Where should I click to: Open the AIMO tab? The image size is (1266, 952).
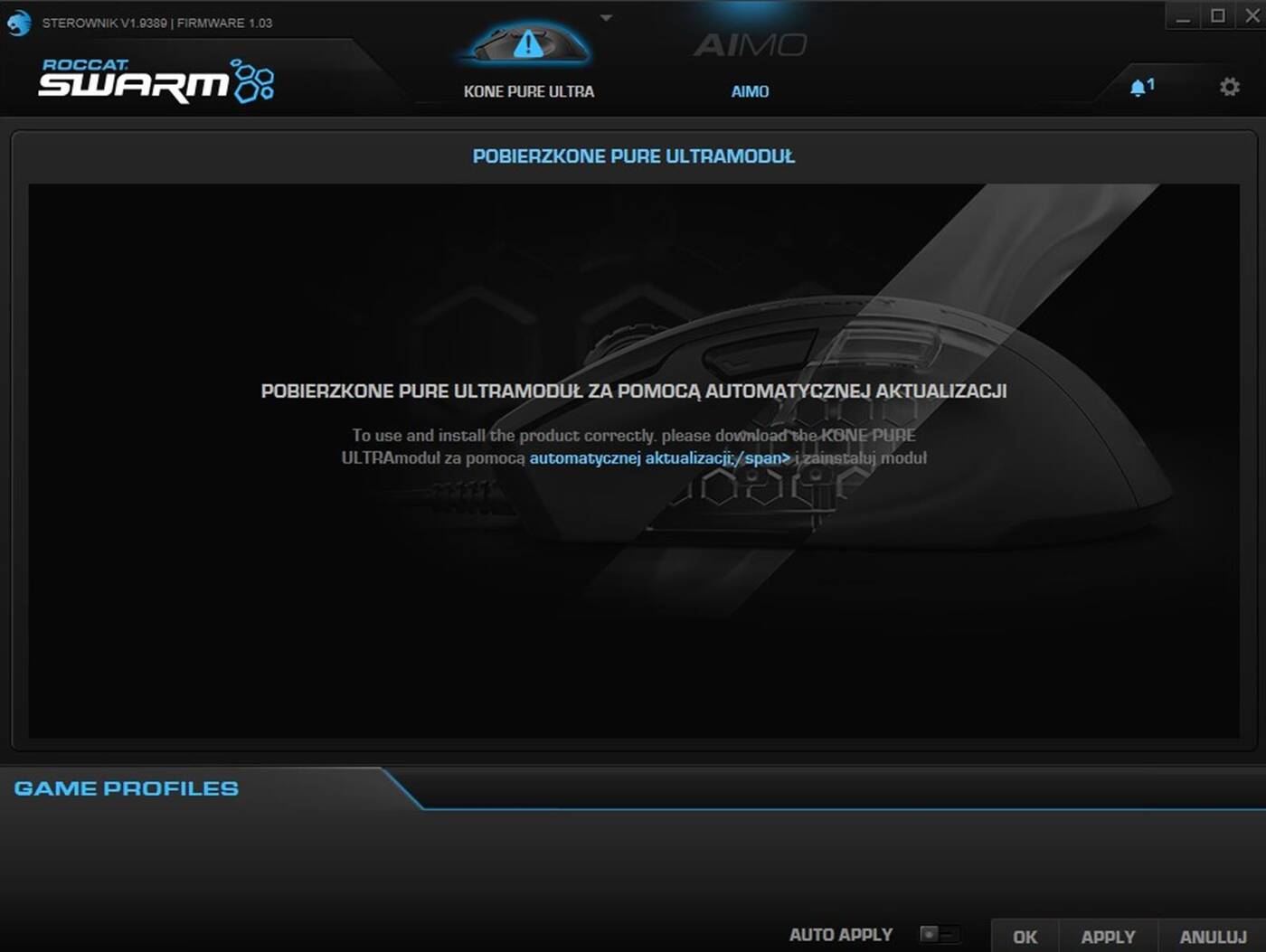pyautogui.click(x=749, y=91)
